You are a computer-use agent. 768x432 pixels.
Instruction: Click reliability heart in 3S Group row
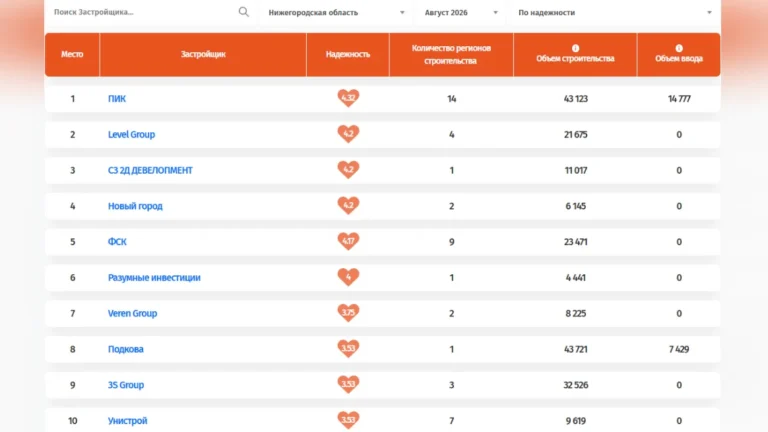point(348,384)
